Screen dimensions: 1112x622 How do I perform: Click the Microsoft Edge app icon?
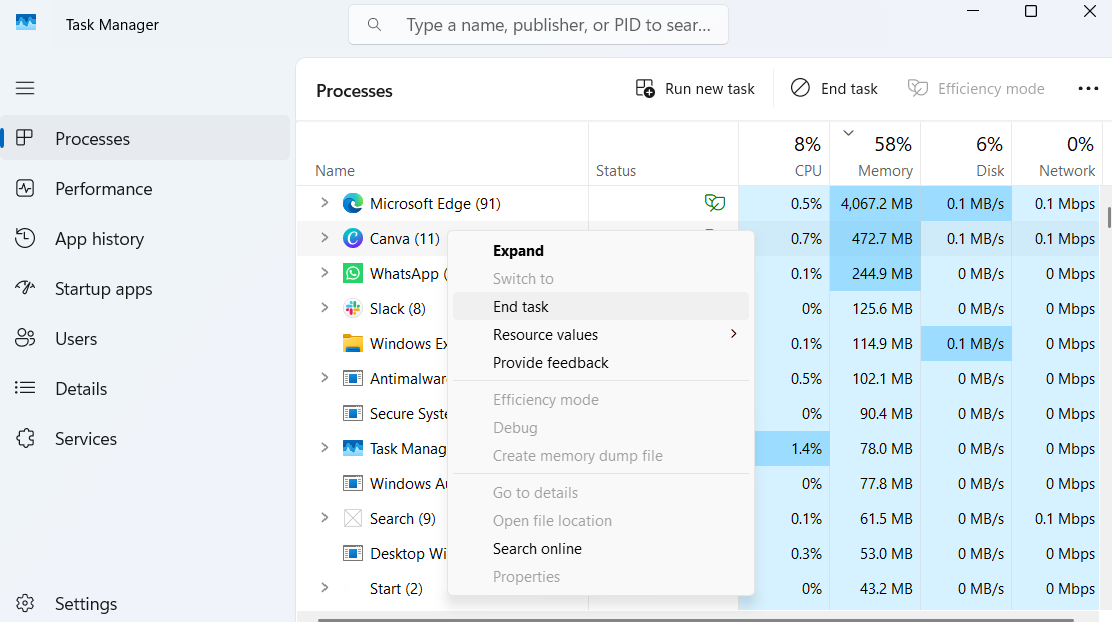[x=352, y=204]
